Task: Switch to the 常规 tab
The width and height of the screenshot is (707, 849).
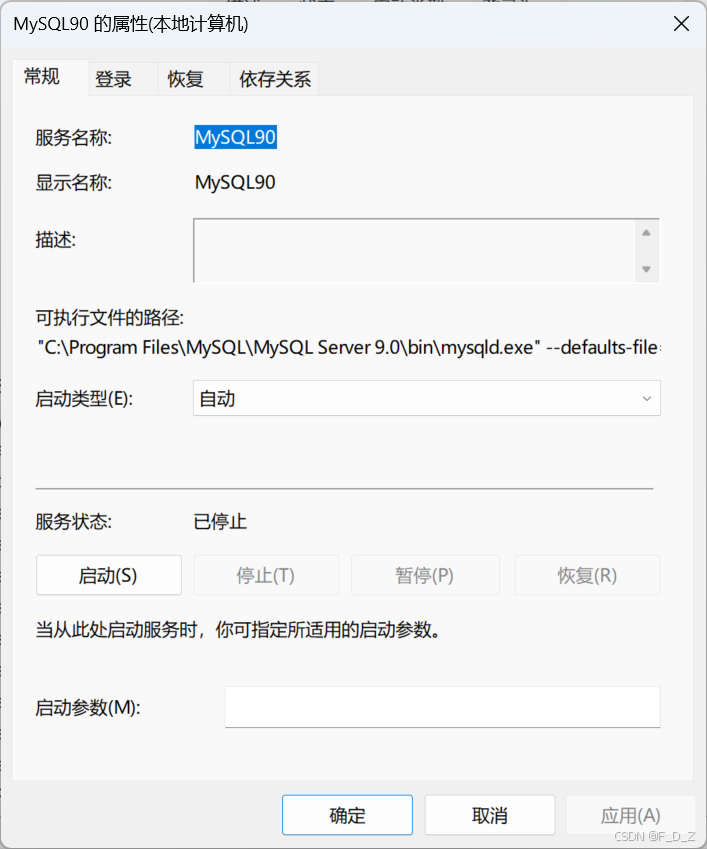Action: pyautogui.click(x=42, y=77)
